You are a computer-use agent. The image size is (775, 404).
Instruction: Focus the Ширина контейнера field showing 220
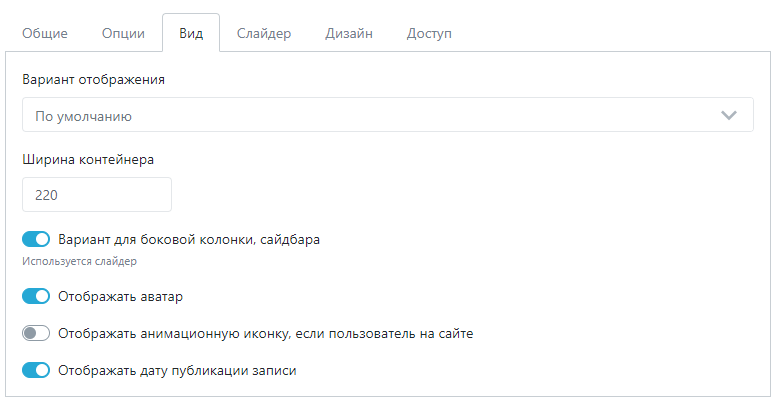pyautogui.click(x=97, y=195)
